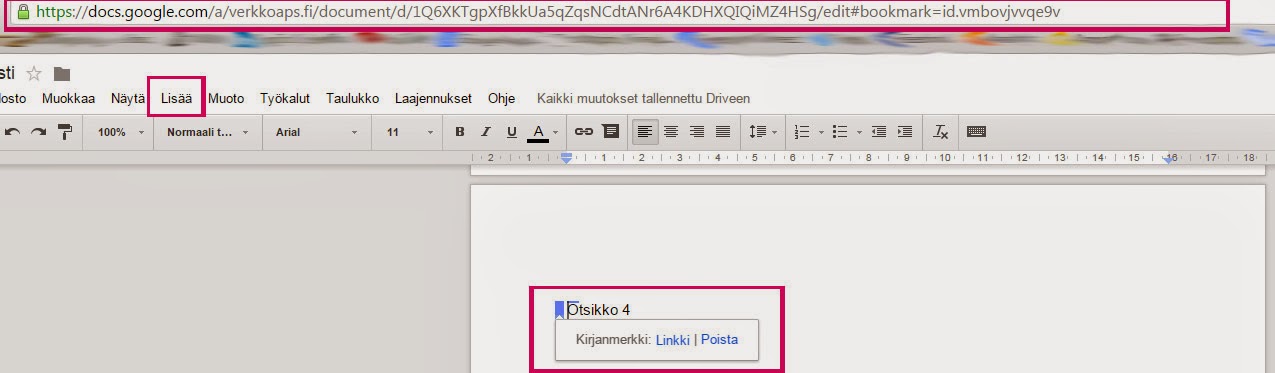The image size is (1275, 373).
Task: Insert a link with the chain icon
Action: pyautogui.click(x=584, y=132)
